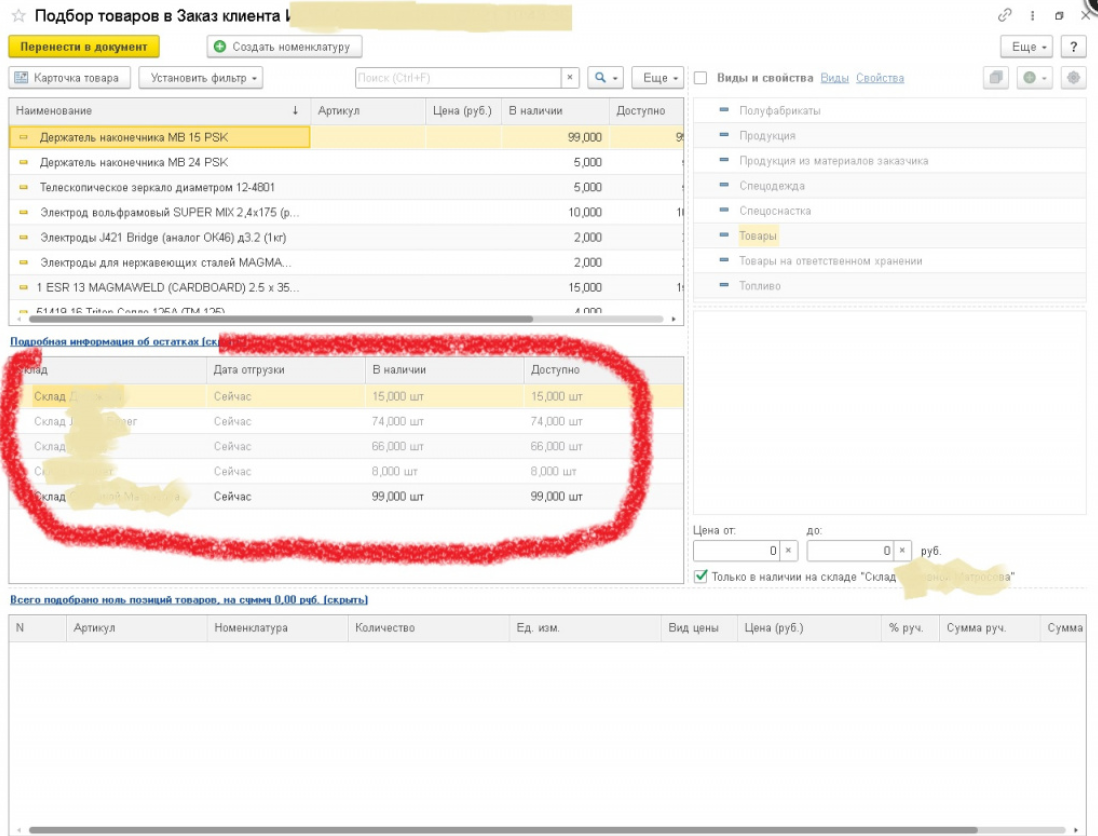Screen dimensions: 1098x836
Task: Open help with the question mark button
Action: pyautogui.click(x=1073, y=47)
